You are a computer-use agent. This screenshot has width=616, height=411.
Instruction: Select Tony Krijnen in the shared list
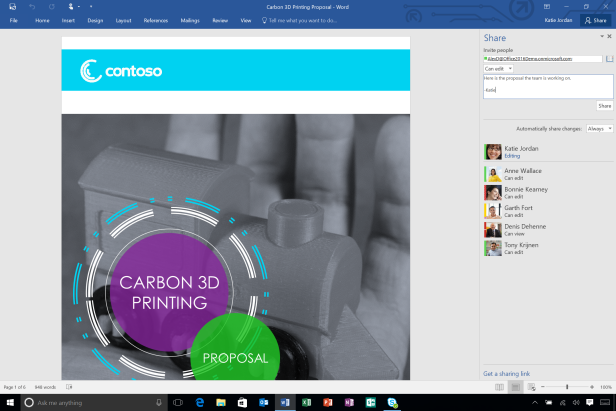click(548, 248)
